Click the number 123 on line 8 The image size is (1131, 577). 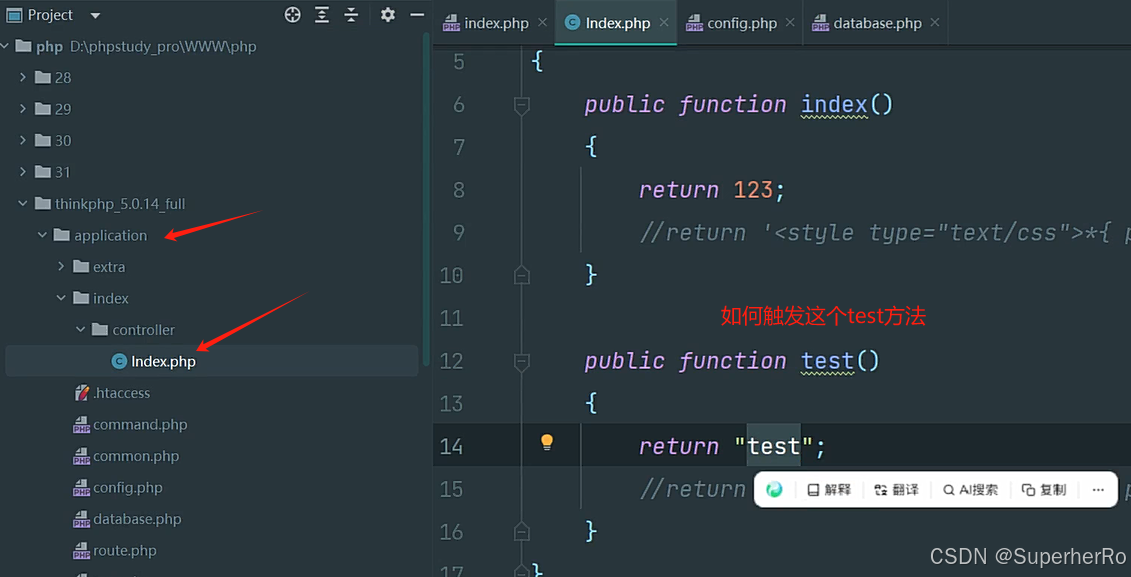753,190
